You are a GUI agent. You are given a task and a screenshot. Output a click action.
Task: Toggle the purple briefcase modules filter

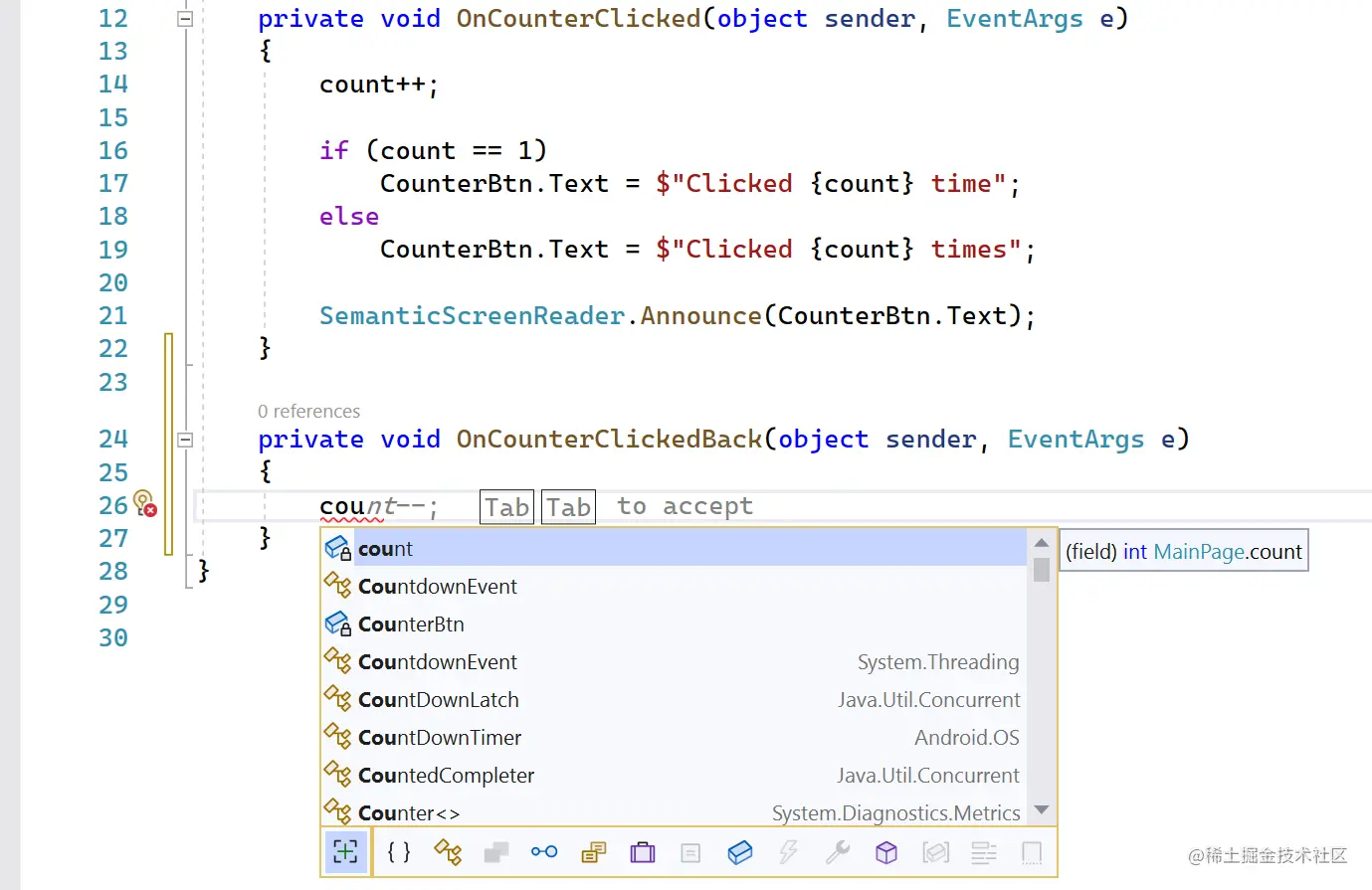click(643, 852)
